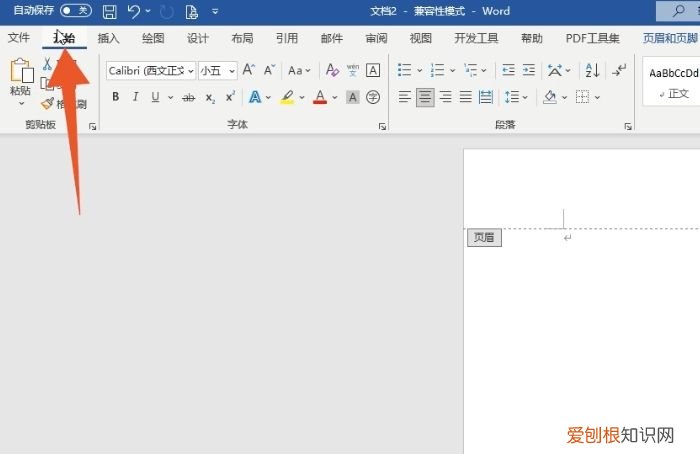Click the Grow Font icon
The width and height of the screenshot is (700, 454).
coord(249,70)
